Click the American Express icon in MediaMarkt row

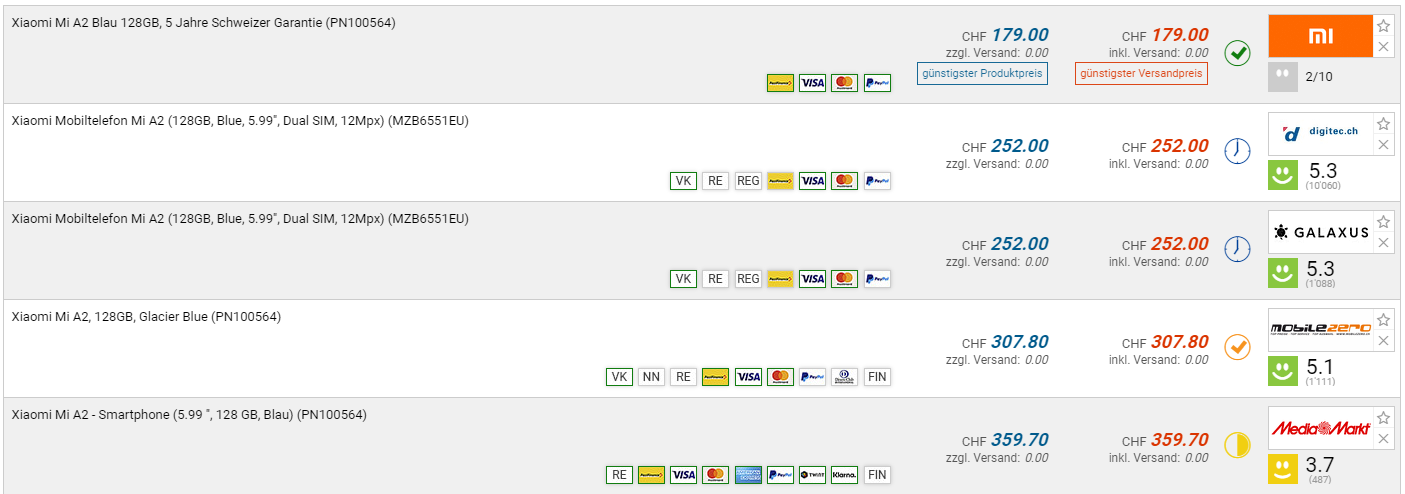[x=748, y=475]
